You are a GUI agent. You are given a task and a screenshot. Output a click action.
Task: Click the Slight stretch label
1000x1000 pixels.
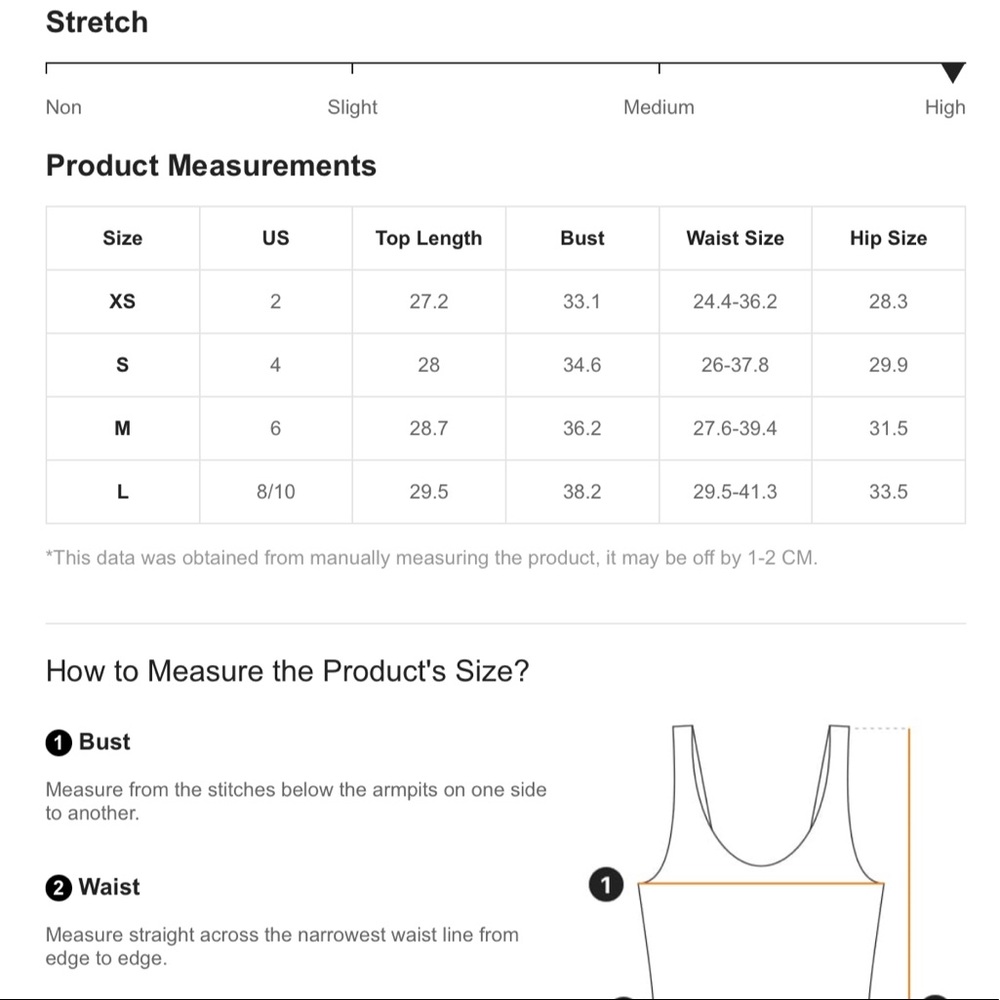pyautogui.click(x=352, y=107)
